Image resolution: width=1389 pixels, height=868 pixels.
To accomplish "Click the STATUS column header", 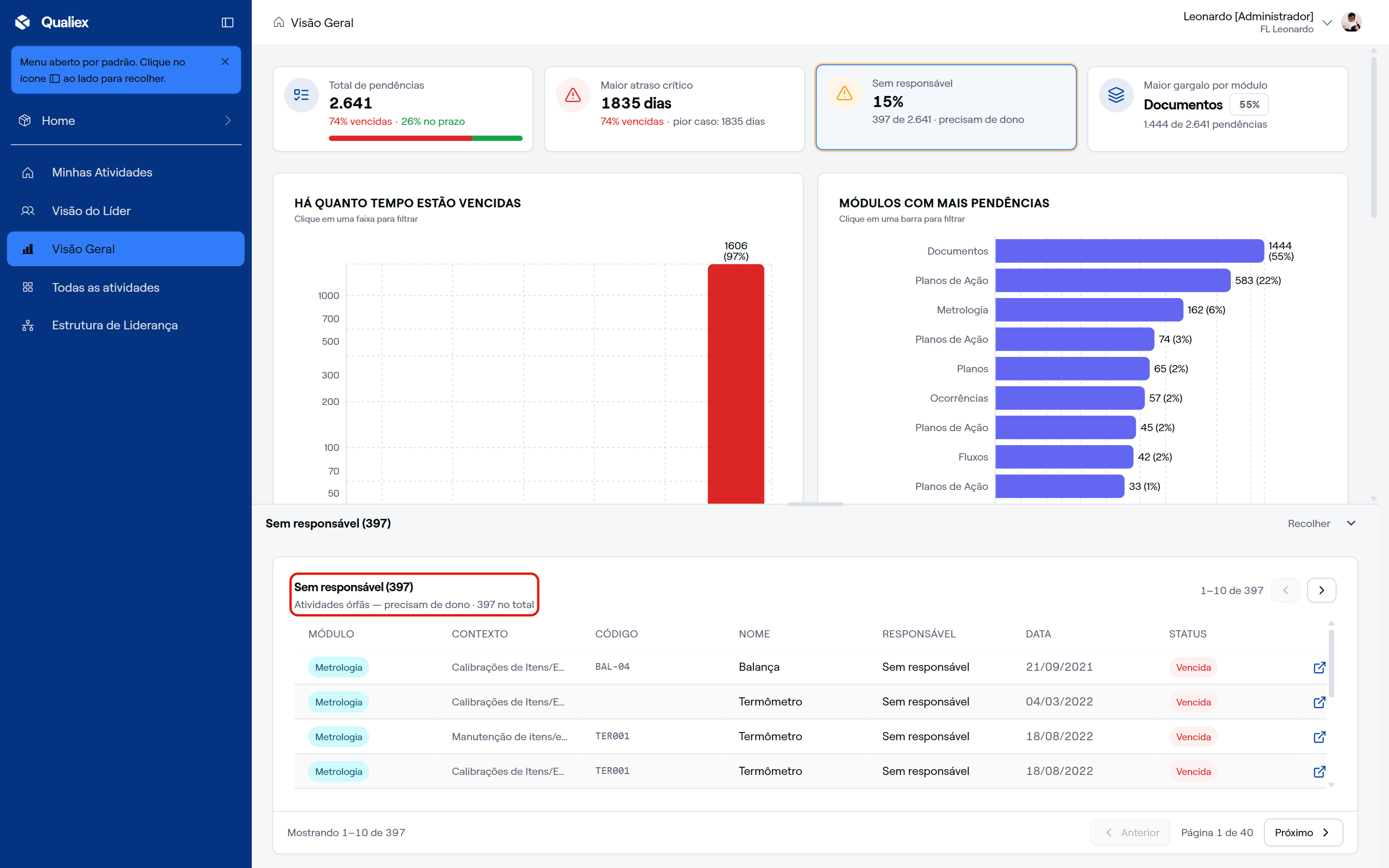I will coord(1187,634).
